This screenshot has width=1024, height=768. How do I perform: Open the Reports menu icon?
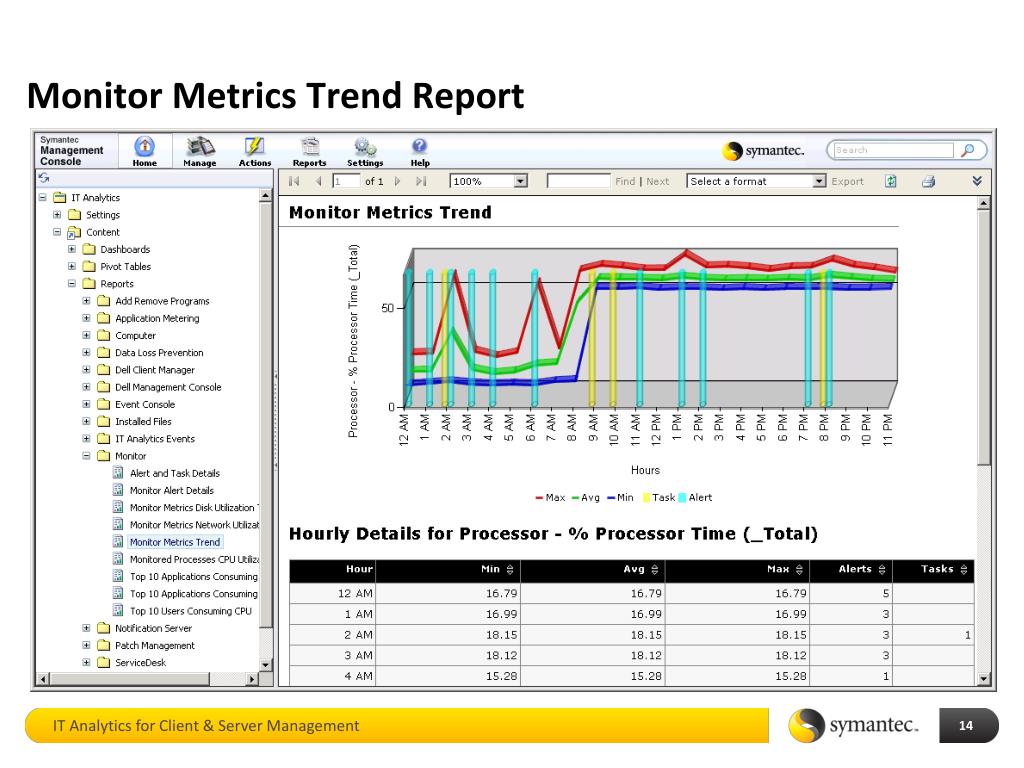click(x=310, y=146)
